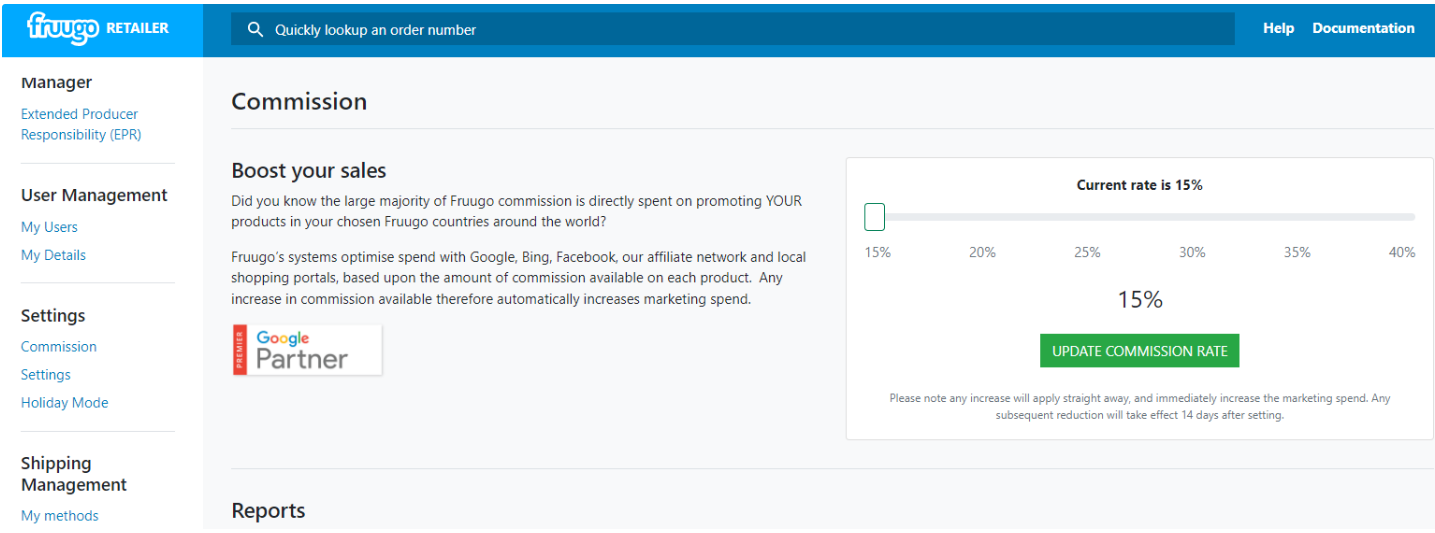Open Extended Producer Responsibility (EPR) link
1435x533 pixels.
80,124
